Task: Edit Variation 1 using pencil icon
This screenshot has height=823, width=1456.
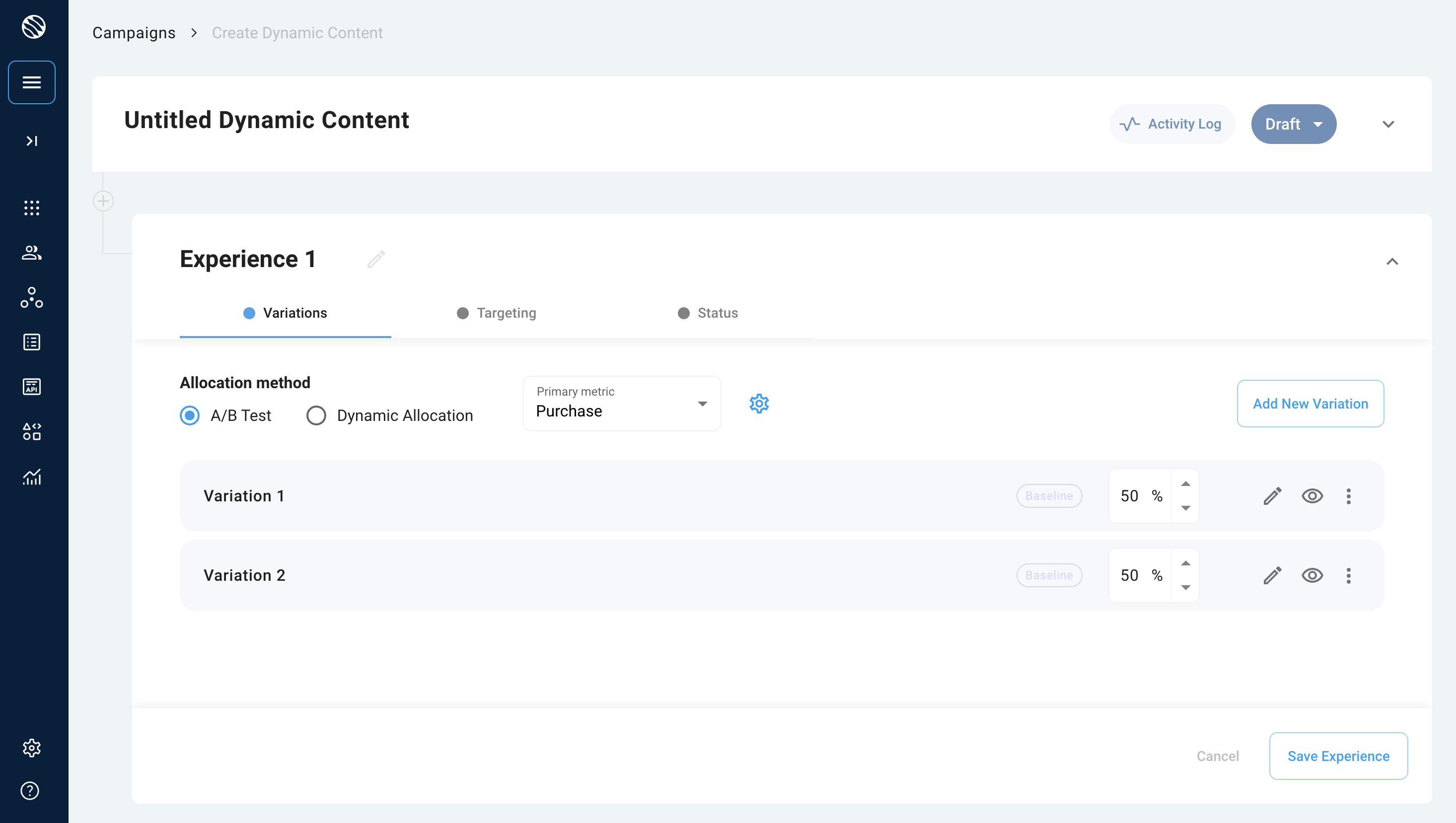Action: pos(1272,496)
